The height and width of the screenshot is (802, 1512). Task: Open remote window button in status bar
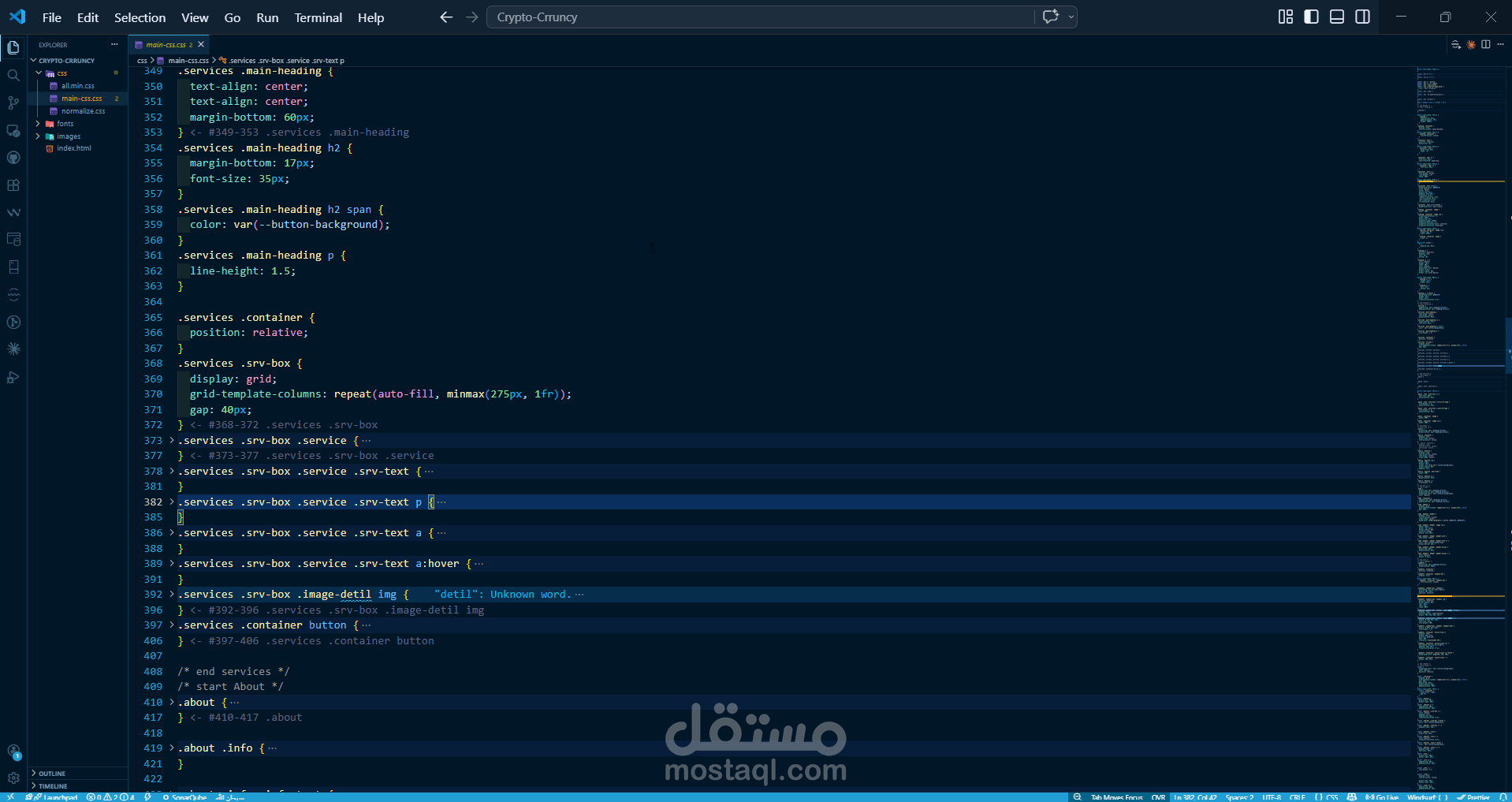point(10,797)
